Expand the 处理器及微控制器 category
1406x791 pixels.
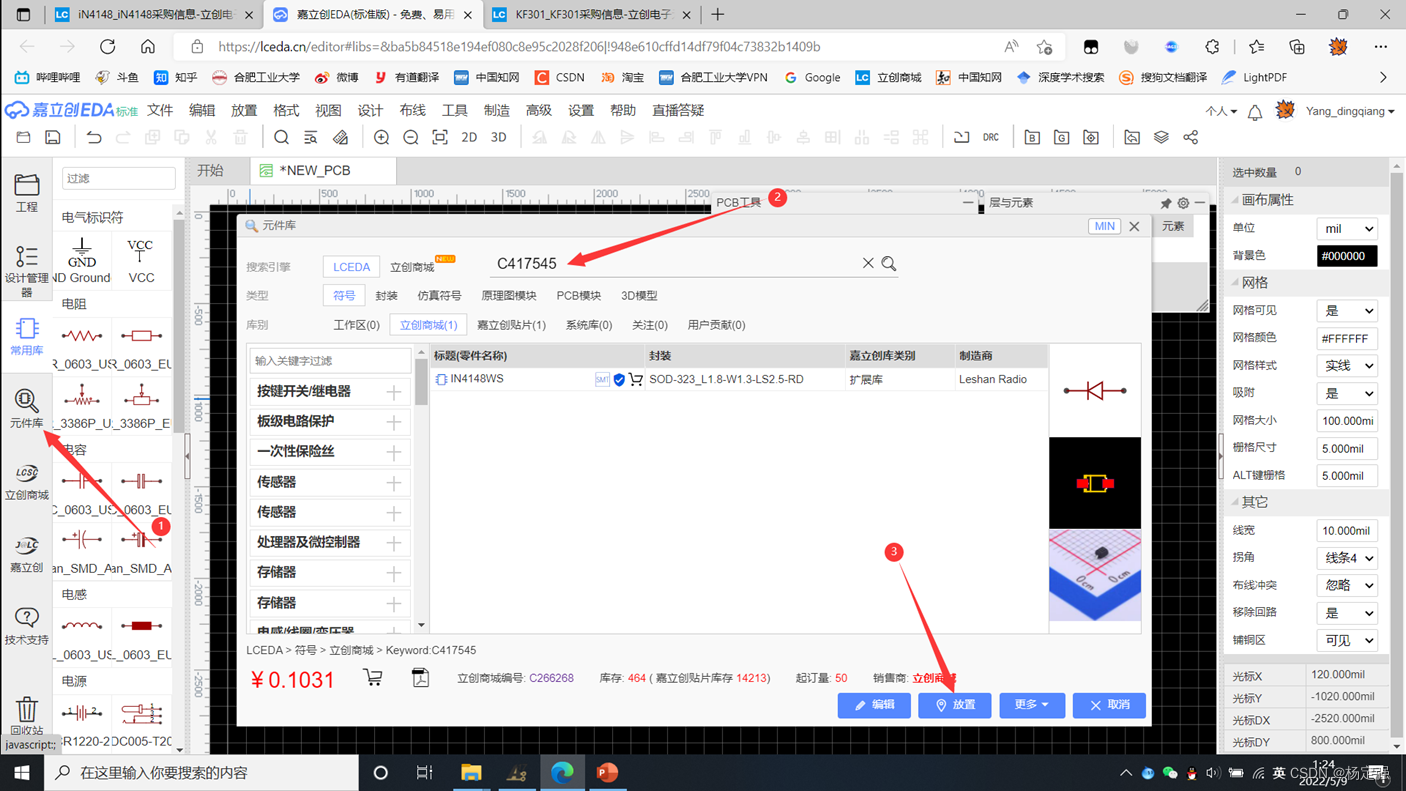coord(394,543)
